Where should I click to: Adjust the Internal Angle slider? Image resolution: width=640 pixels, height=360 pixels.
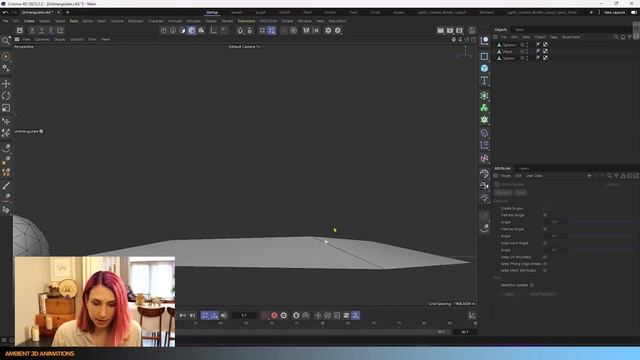point(603,236)
